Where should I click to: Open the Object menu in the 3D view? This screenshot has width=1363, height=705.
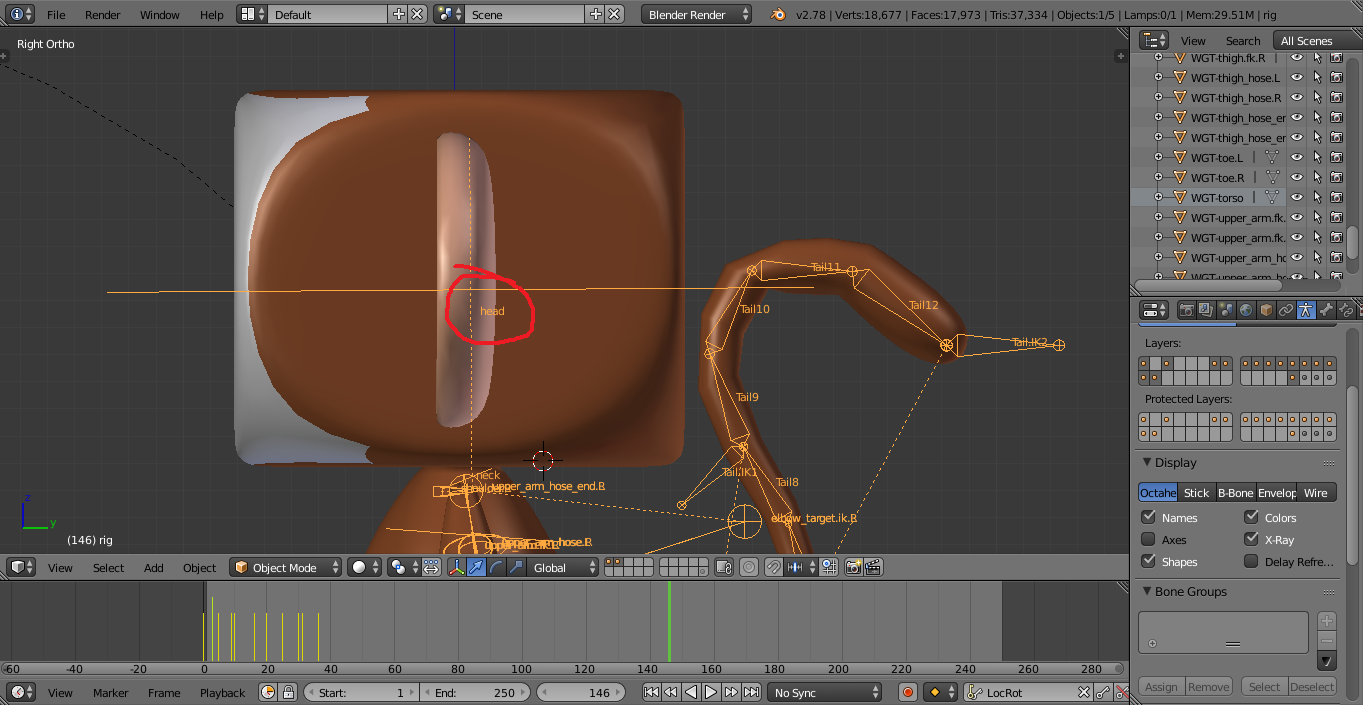point(199,567)
